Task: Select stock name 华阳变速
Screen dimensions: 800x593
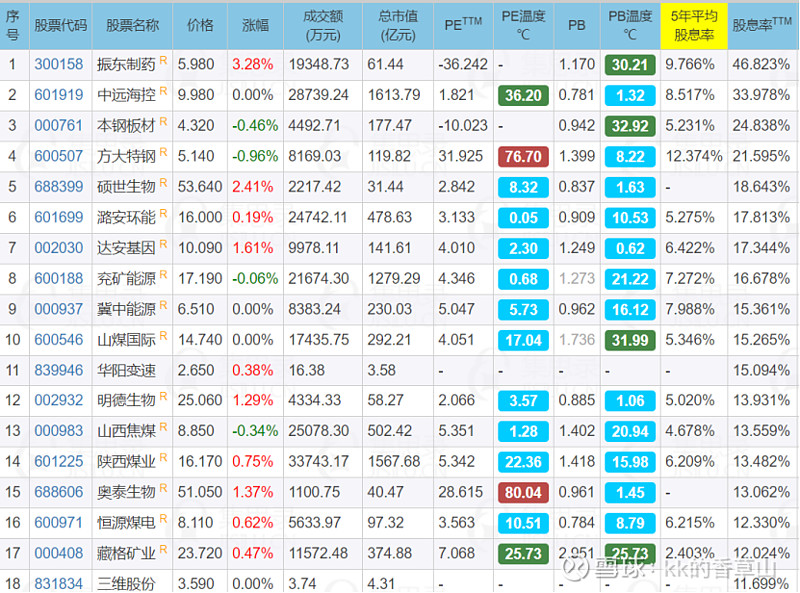Action: pyautogui.click(x=126, y=370)
